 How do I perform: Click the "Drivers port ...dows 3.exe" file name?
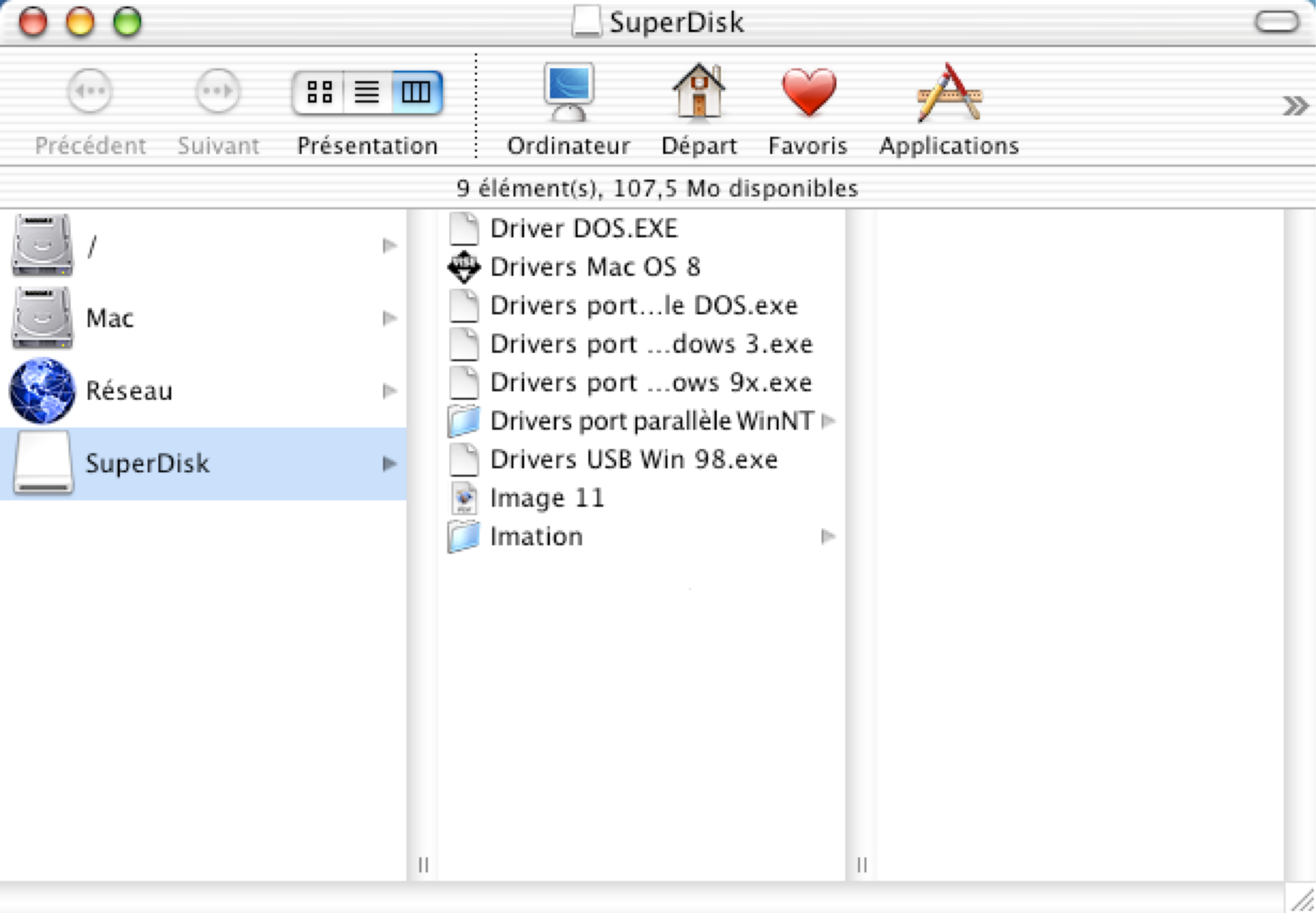(x=652, y=344)
